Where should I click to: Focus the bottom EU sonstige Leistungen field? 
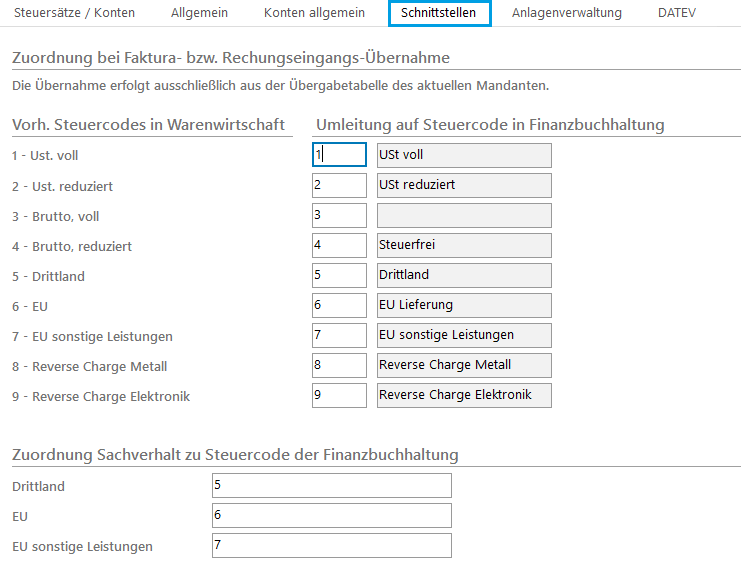[x=331, y=545]
